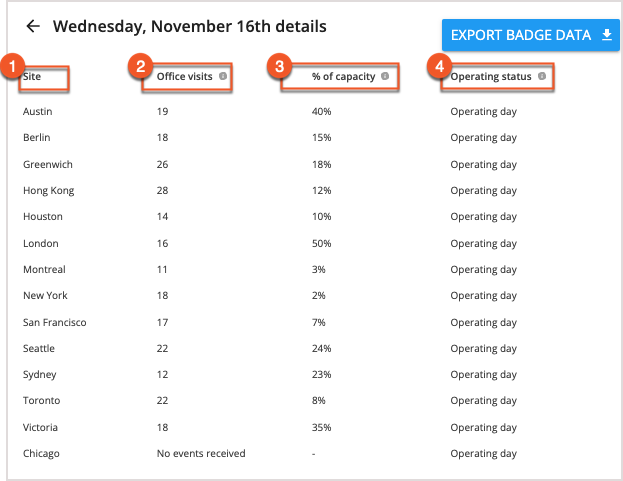
Task: Click the Office visits info icon
Action: point(222,76)
